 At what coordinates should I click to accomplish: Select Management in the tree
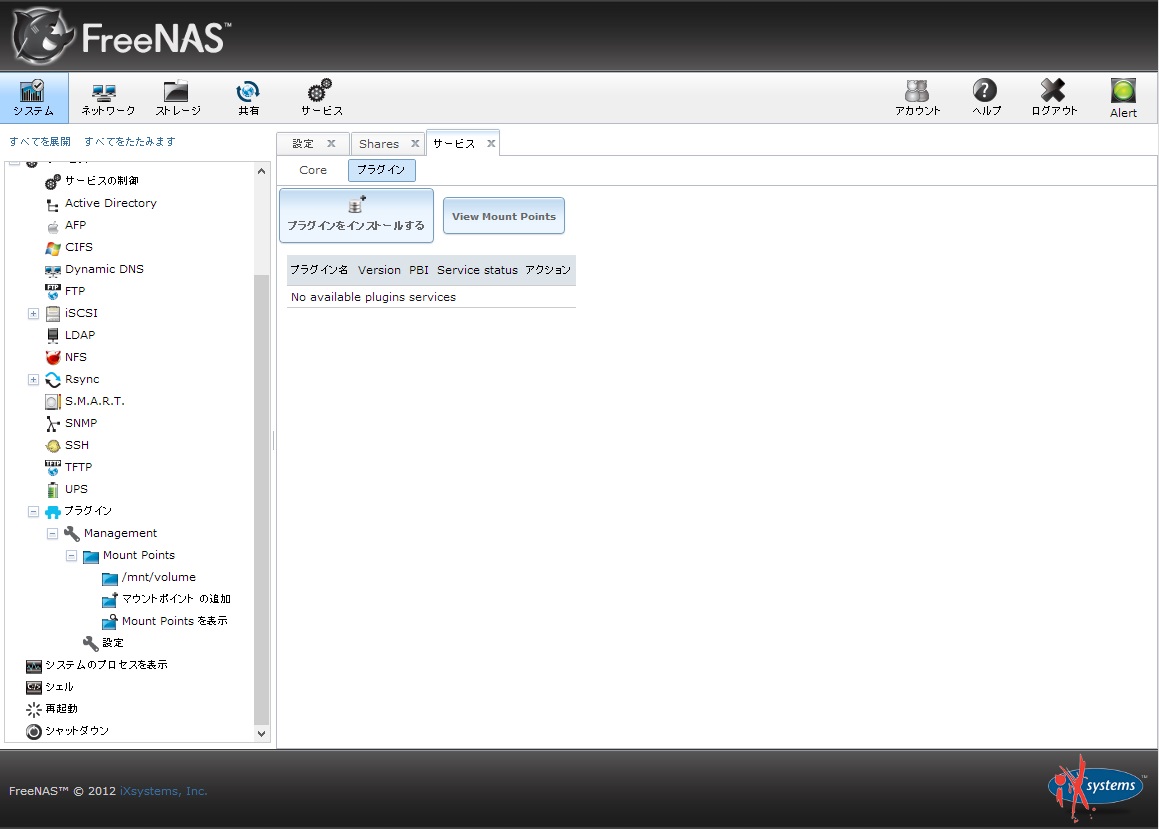[120, 533]
